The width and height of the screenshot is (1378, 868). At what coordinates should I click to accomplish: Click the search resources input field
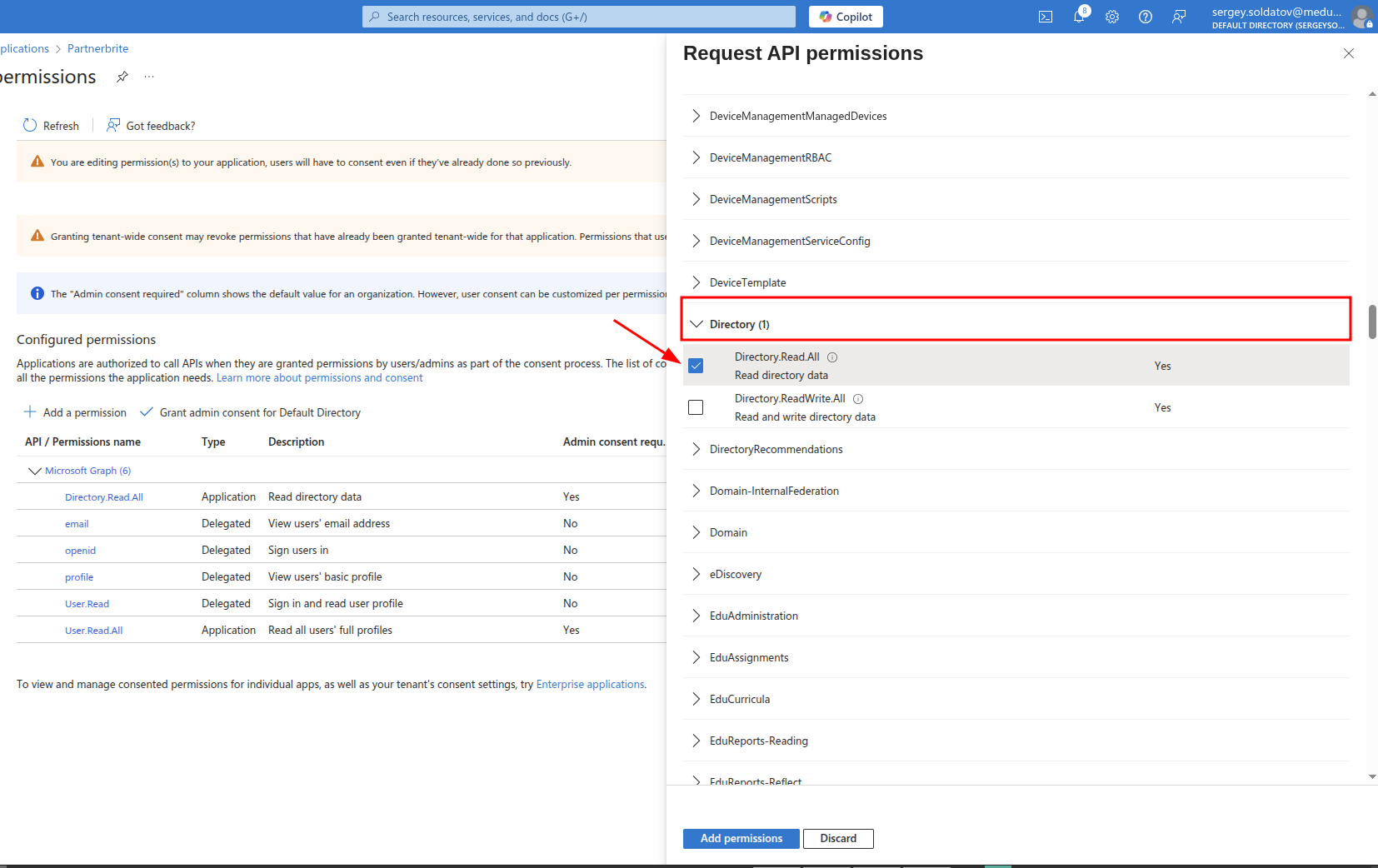(x=579, y=17)
